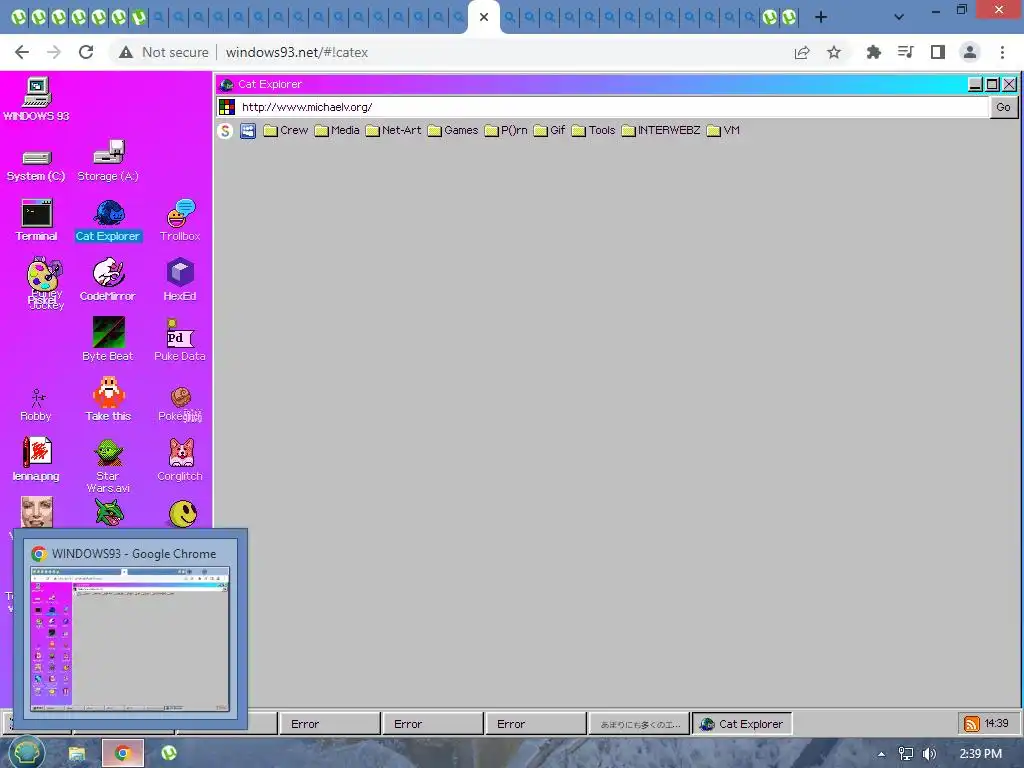Open the Games bookmarks folder

click(453, 131)
